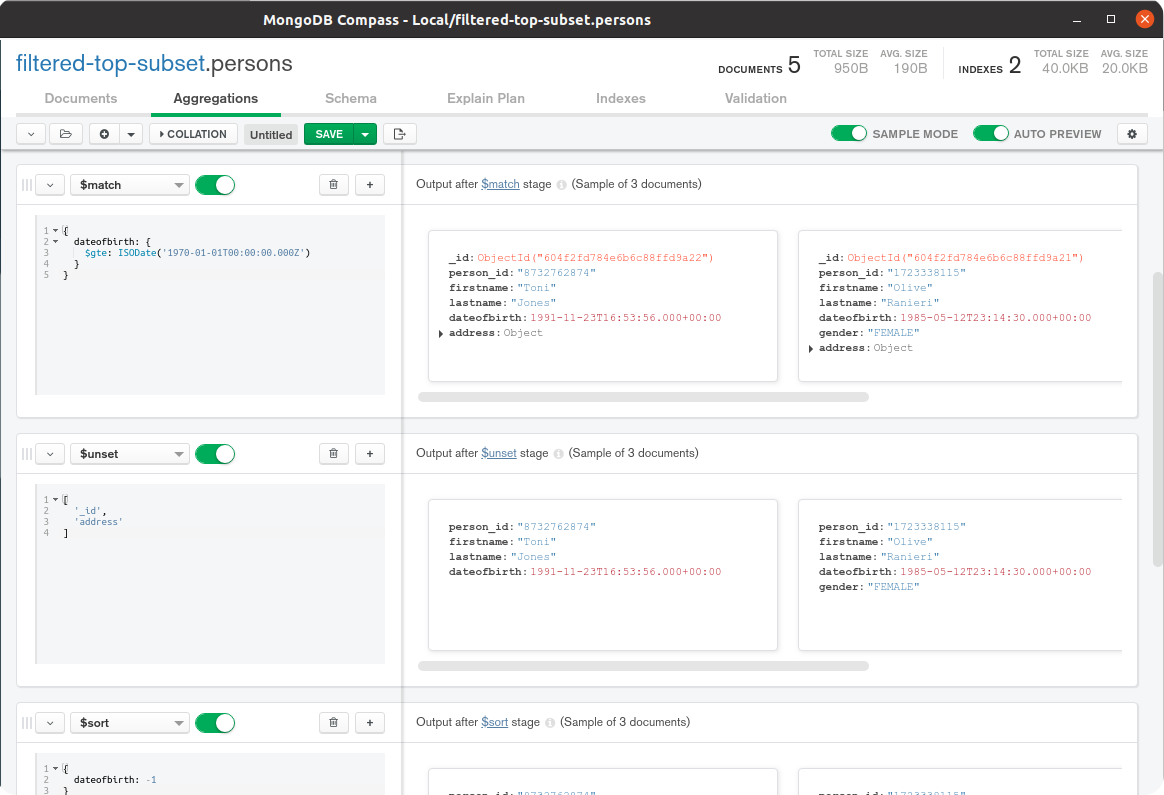Screen dimensions: 1164x795
Task: Click horizontal scrollbar under $match output
Action: click(643, 397)
